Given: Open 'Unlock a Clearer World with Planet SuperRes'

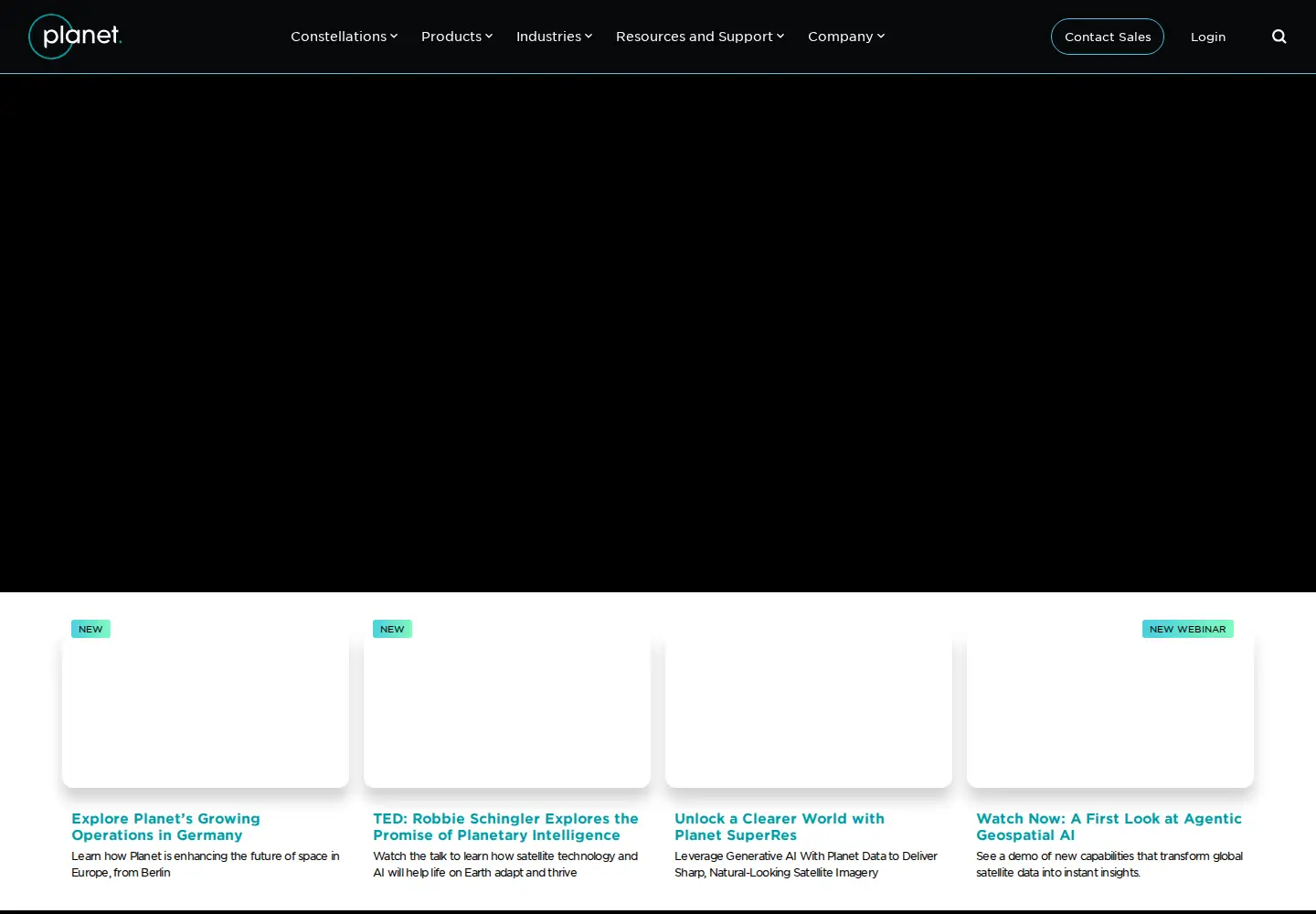Looking at the screenshot, I should click(780, 826).
